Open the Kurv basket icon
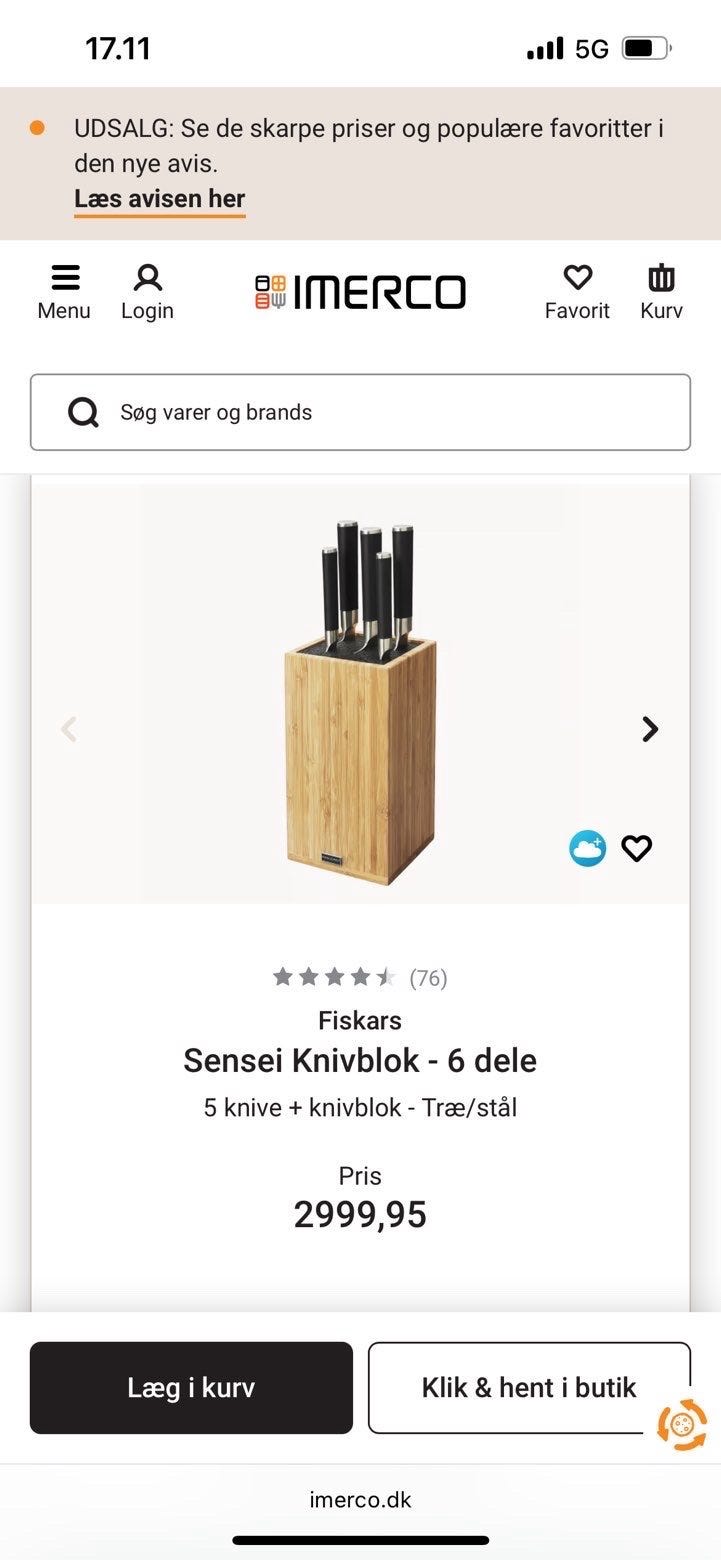Image resolution: width=721 pixels, height=1560 pixels. click(x=661, y=279)
